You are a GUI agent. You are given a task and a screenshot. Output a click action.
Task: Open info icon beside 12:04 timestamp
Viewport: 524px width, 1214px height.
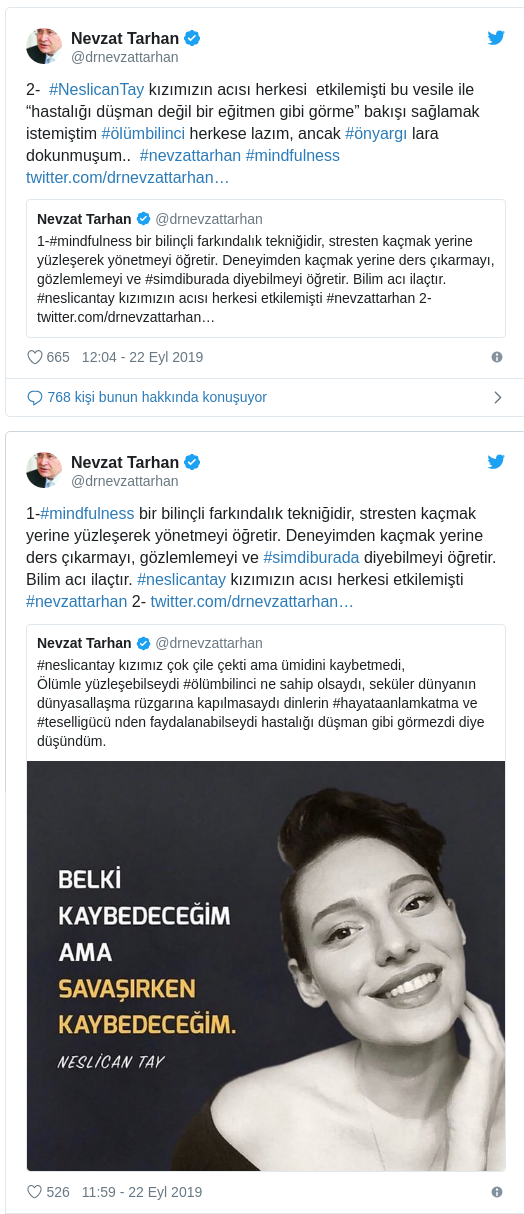(497, 357)
